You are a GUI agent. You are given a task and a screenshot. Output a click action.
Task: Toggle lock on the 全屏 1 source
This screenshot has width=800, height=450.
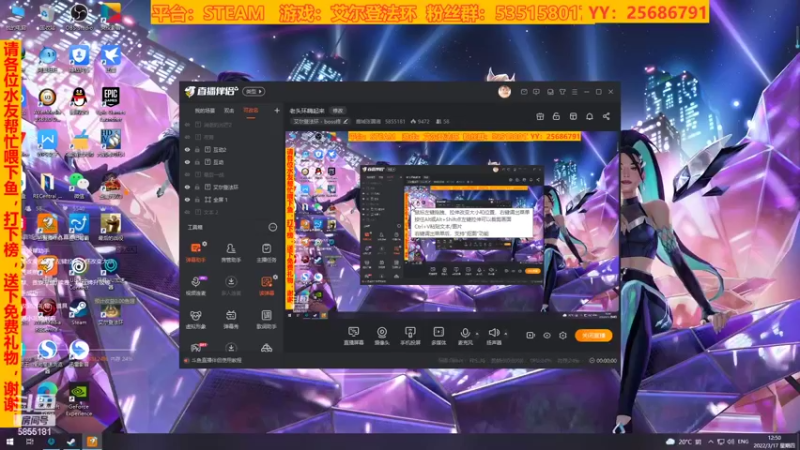click(197, 199)
